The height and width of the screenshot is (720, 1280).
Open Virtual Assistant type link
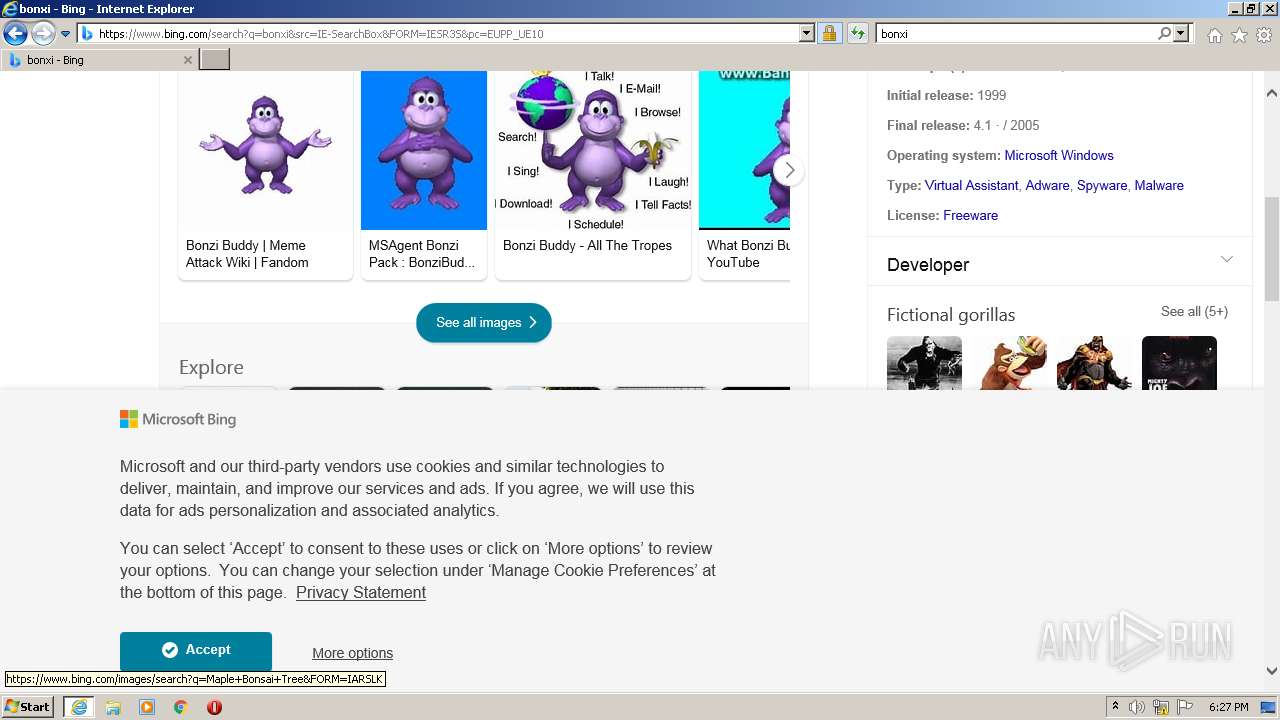(972, 185)
